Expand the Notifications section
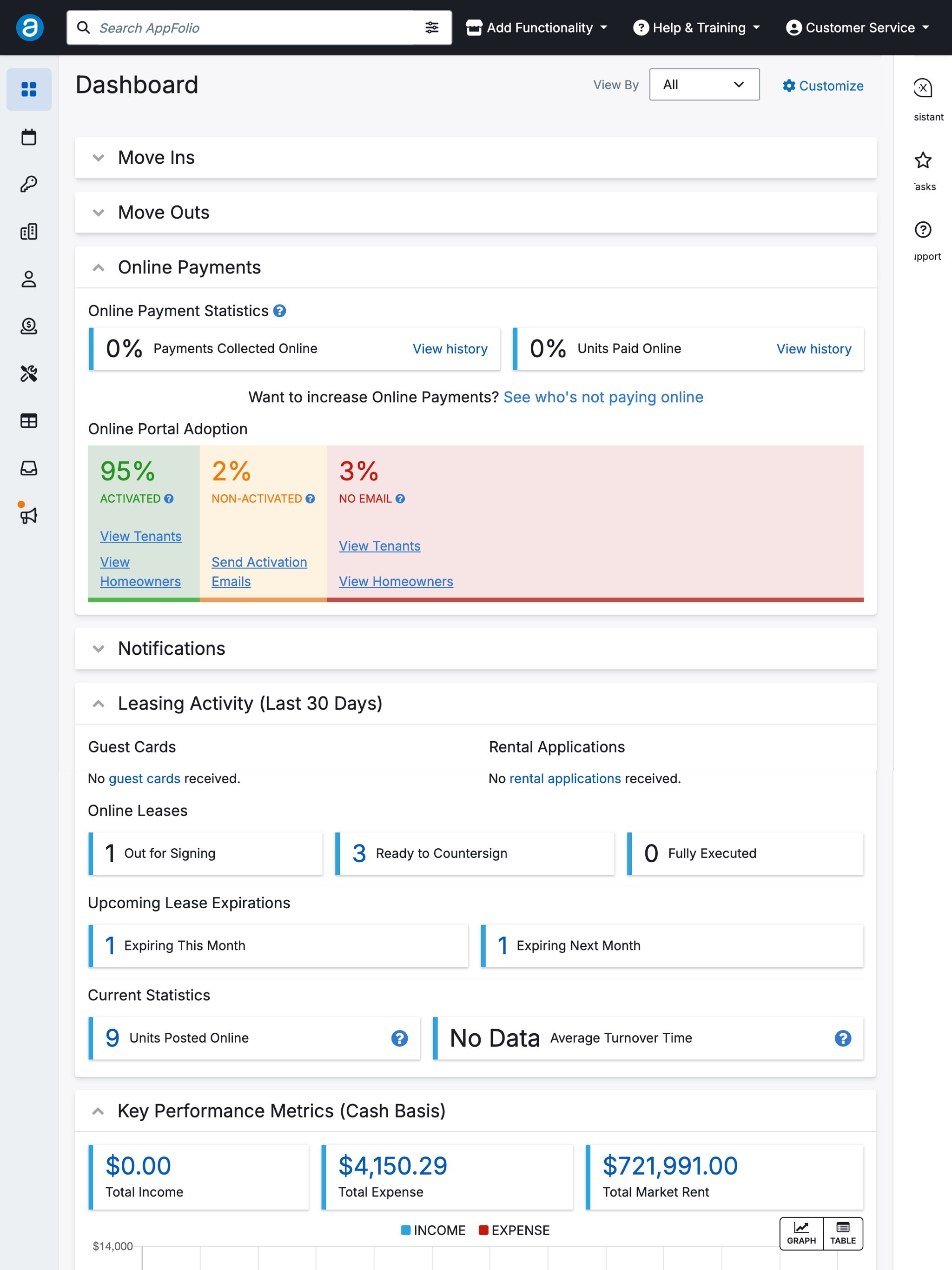952x1270 pixels. (x=99, y=649)
